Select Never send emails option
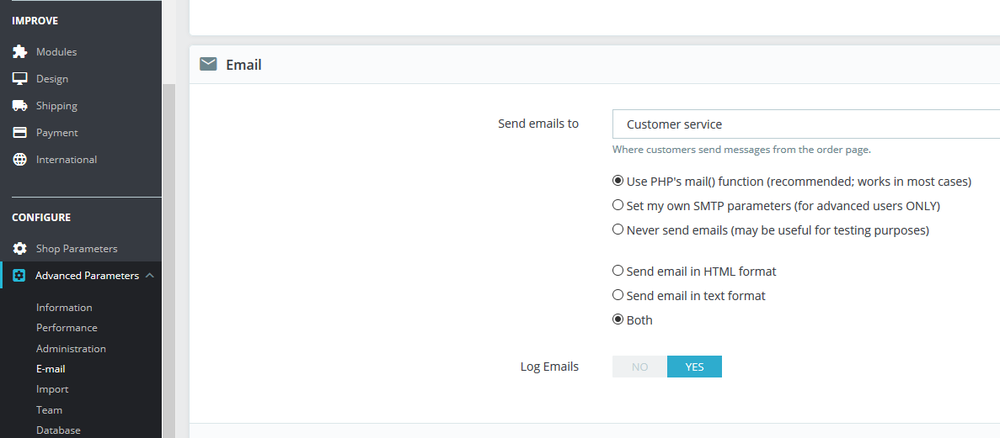This screenshot has height=438, width=1000. click(618, 230)
